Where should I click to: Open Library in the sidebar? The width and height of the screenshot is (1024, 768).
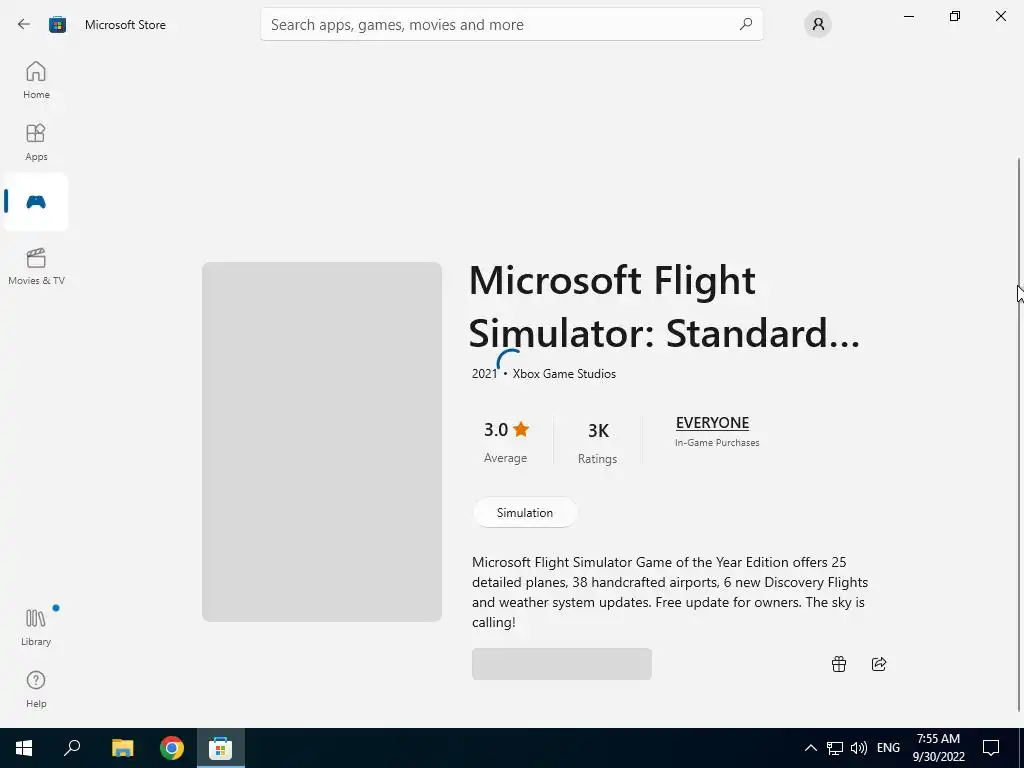click(x=36, y=627)
